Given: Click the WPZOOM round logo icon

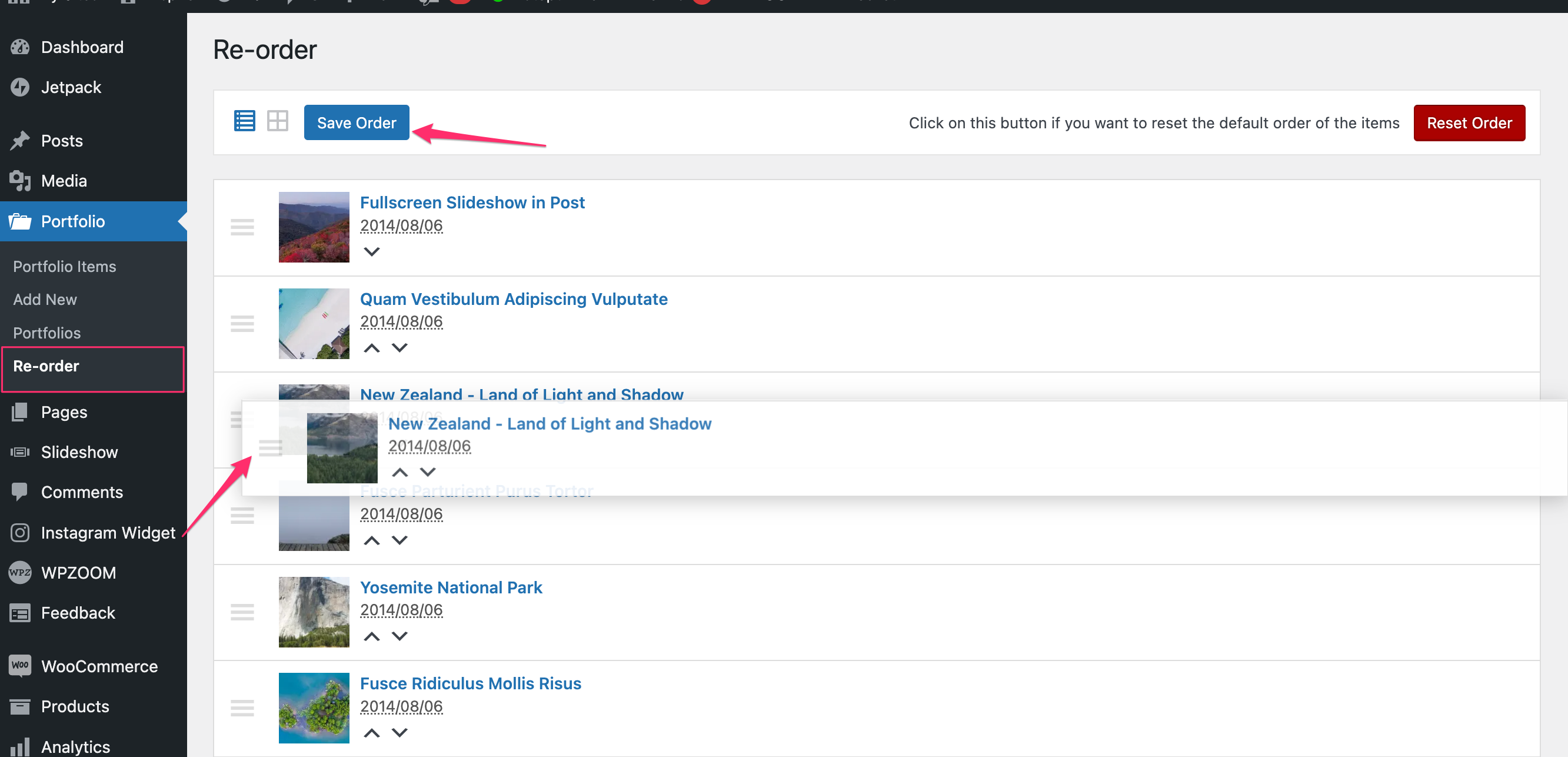Looking at the screenshot, I should click(20, 573).
